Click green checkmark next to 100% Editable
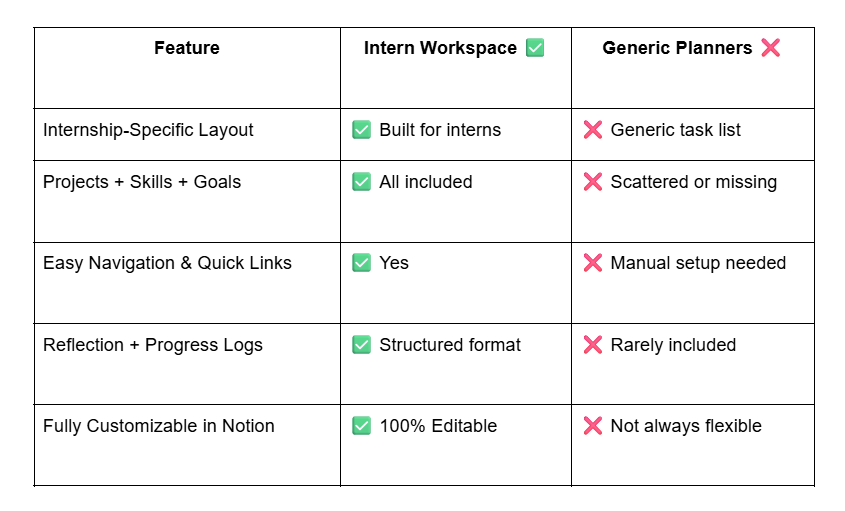The height and width of the screenshot is (511, 845). click(x=362, y=426)
